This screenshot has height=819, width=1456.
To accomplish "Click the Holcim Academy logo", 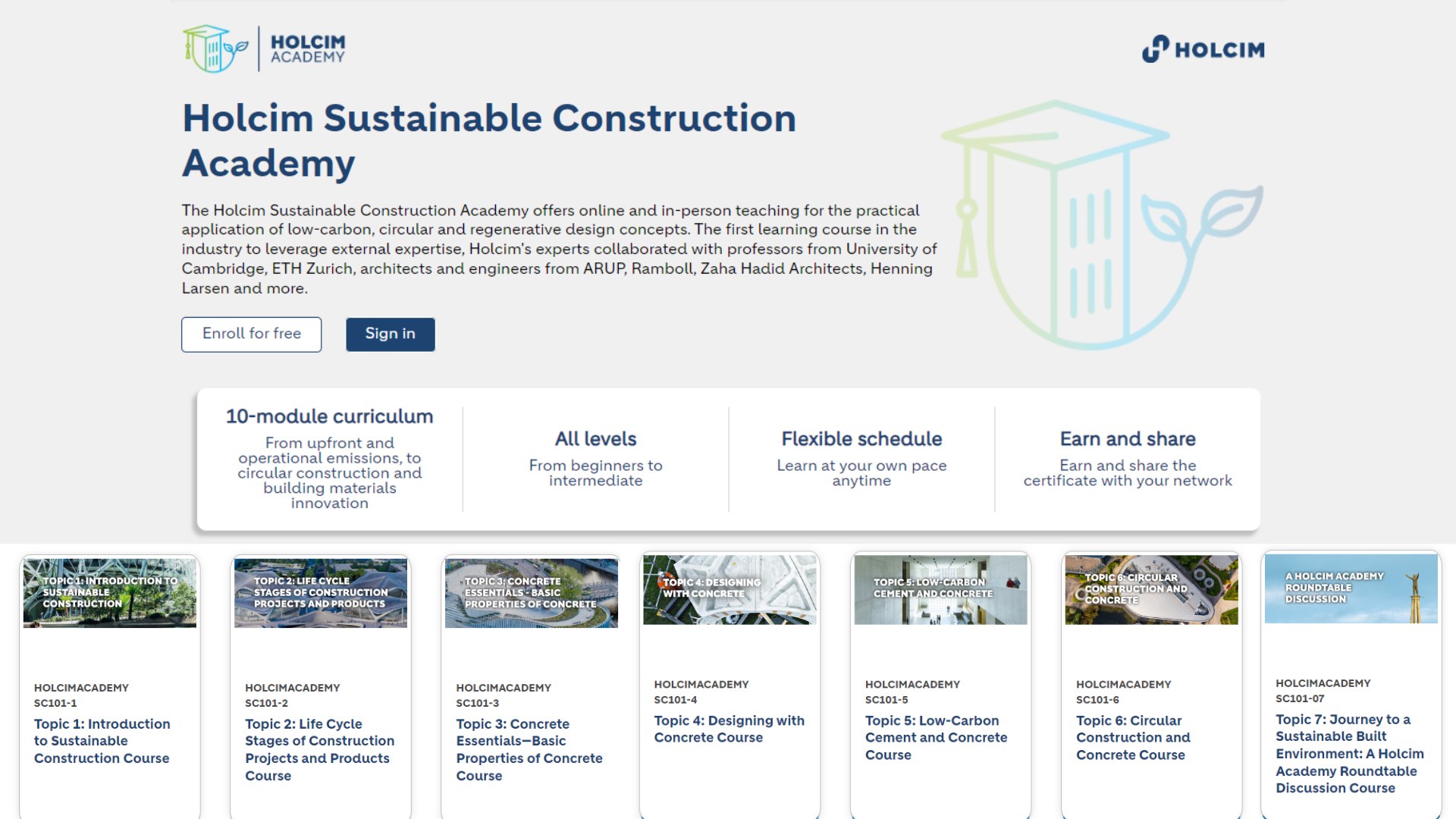I will tap(264, 48).
